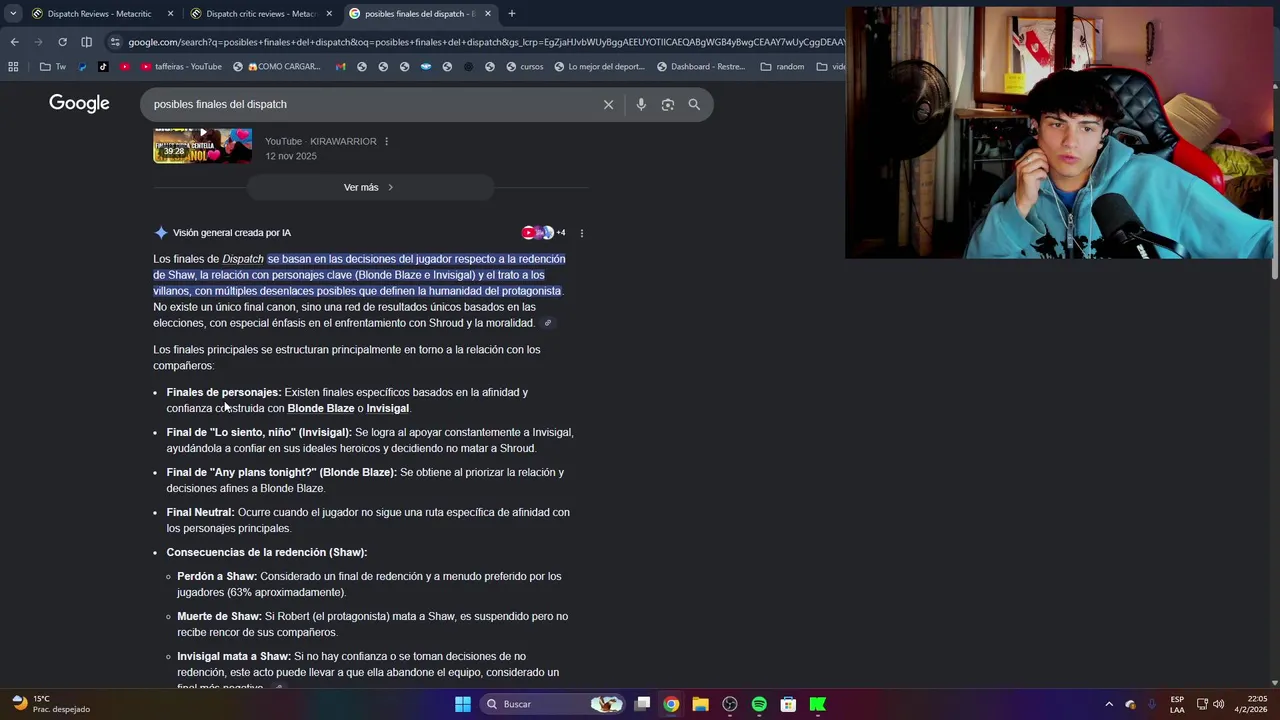This screenshot has width=1280, height=720.
Task: Click the 'Visión general creada por IA' label
Action: (232, 233)
